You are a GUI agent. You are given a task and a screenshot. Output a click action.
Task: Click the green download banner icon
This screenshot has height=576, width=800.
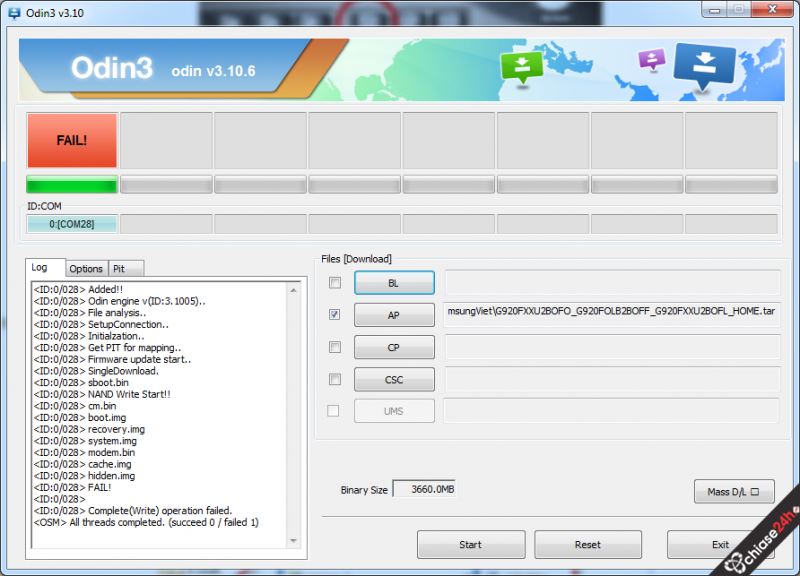522,66
